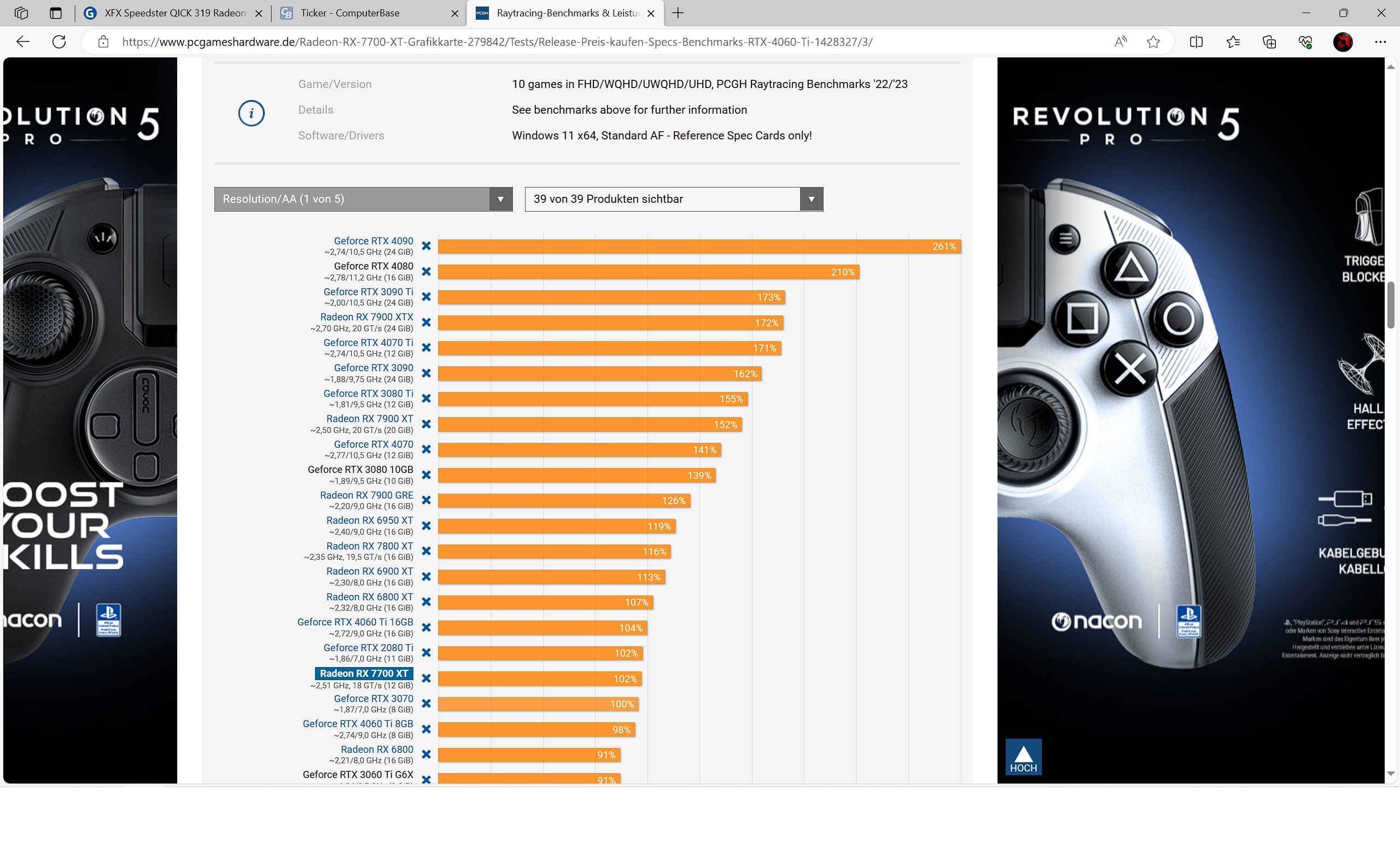Switch to XFX Speedster QICK 319 tab
1400x842 pixels.
coord(175,13)
